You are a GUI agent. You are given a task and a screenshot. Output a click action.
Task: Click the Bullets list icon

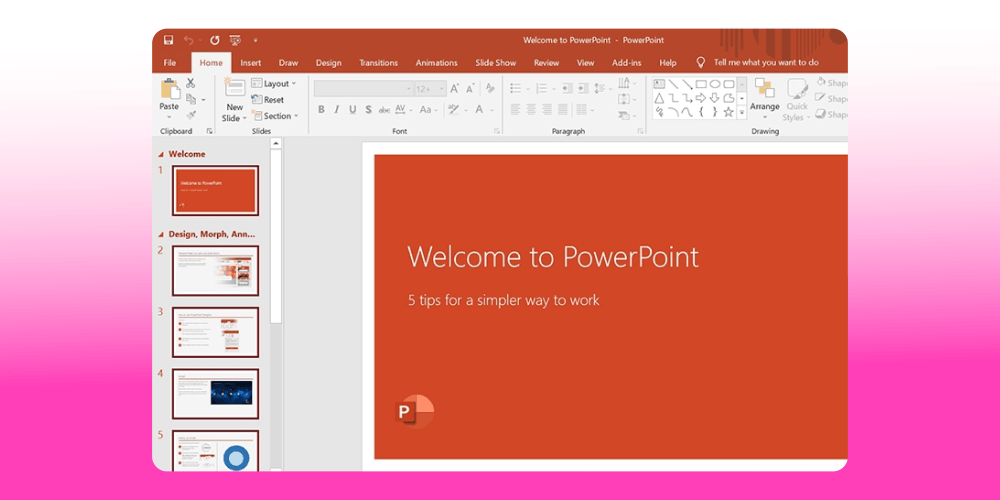pyautogui.click(x=515, y=89)
